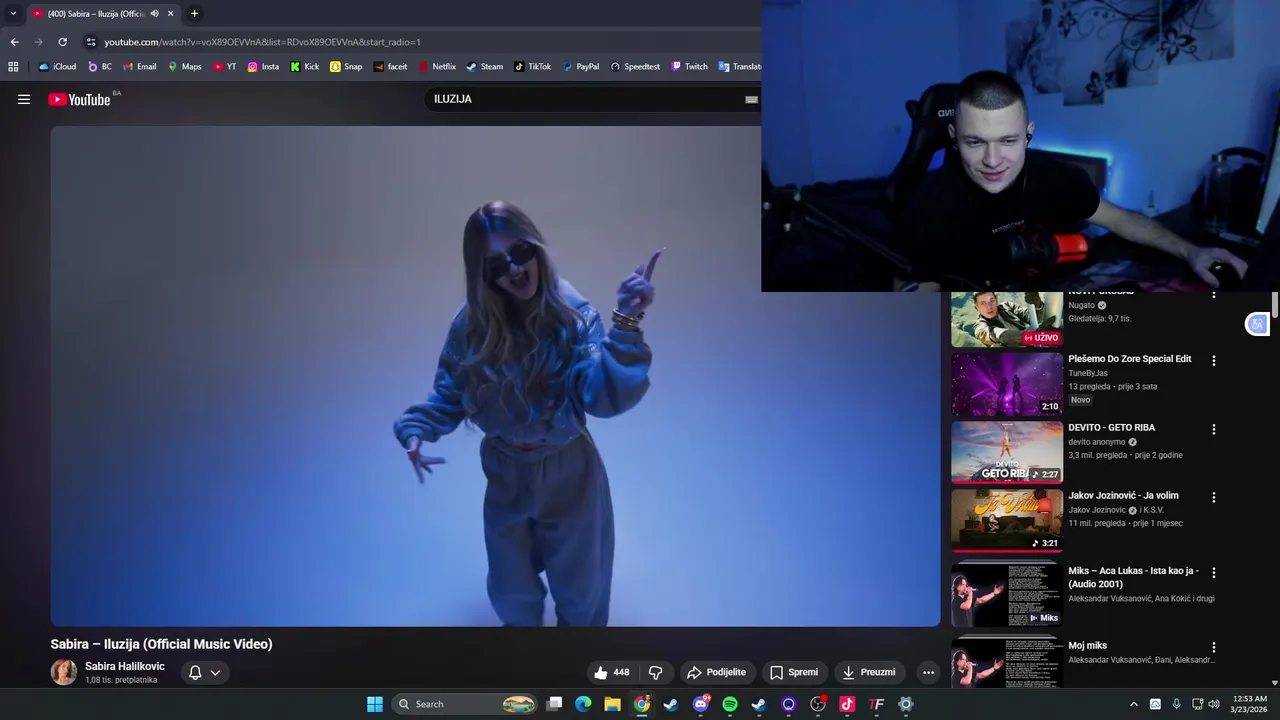Image resolution: width=1280 pixels, height=720 pixels.
Task: Open menu for Moj miks
Action: (x=1214, y=648)
